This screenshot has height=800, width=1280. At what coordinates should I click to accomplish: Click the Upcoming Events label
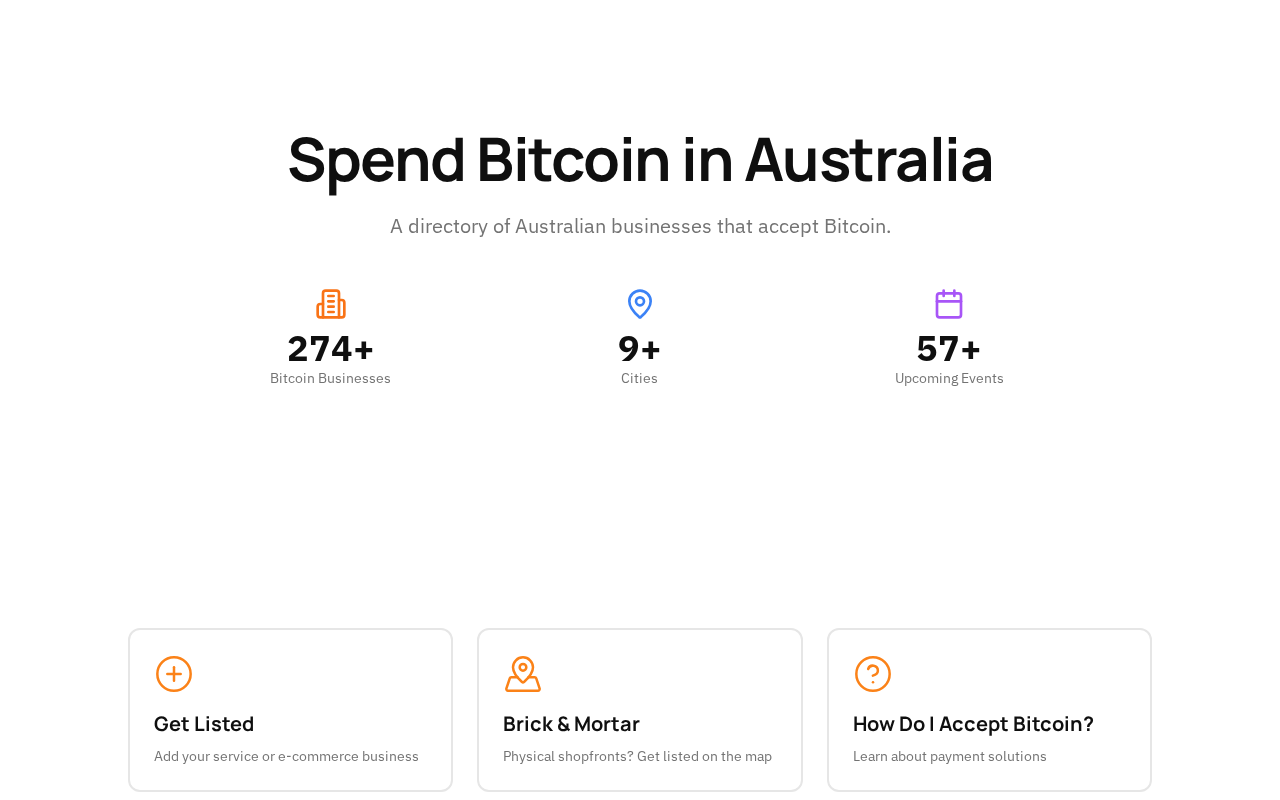[949, 378]
